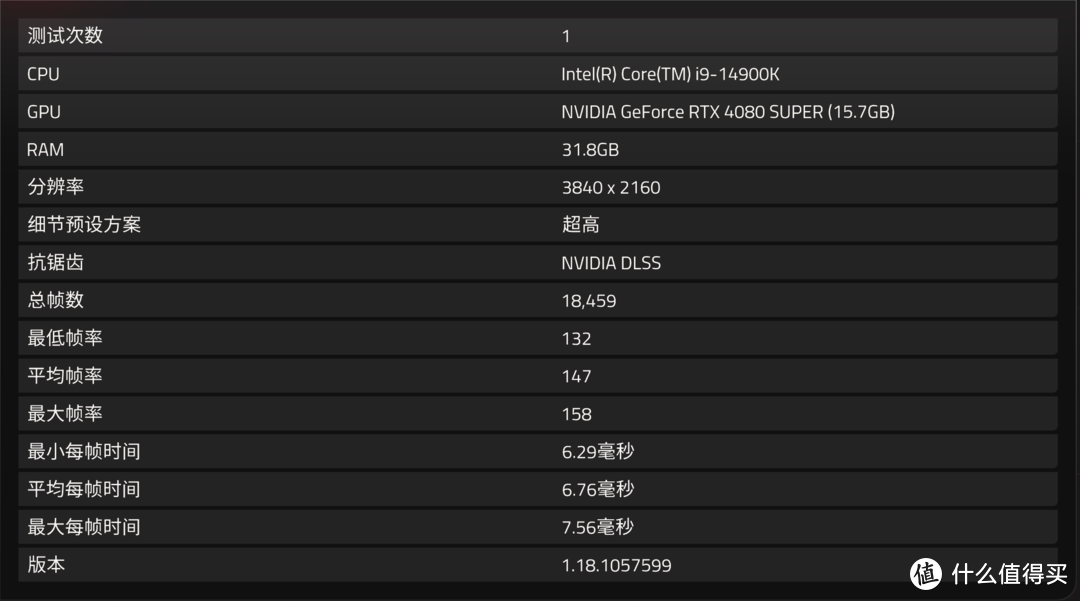The height and width of the screenshot is (601, 1080).
Task: Click the 158 maximum framerate value
Action: coord(577,414)
